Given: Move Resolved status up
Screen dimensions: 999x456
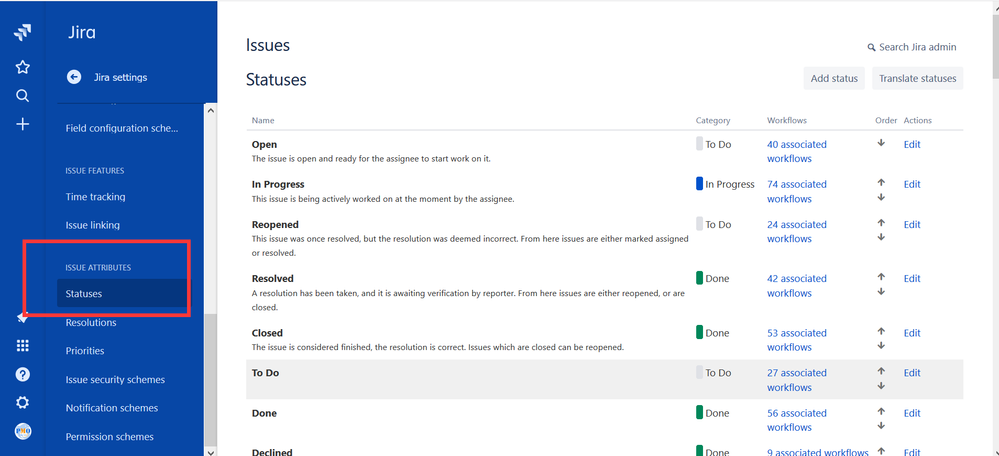Looking at the screenshot, I should [x=881, y=276].
